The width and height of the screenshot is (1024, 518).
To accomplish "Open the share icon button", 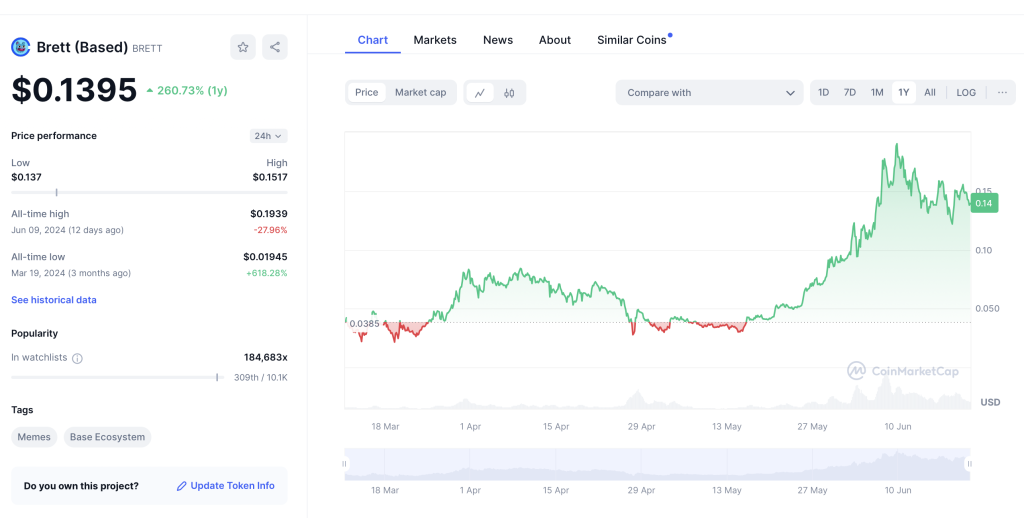I will click(x=275, y=47).
